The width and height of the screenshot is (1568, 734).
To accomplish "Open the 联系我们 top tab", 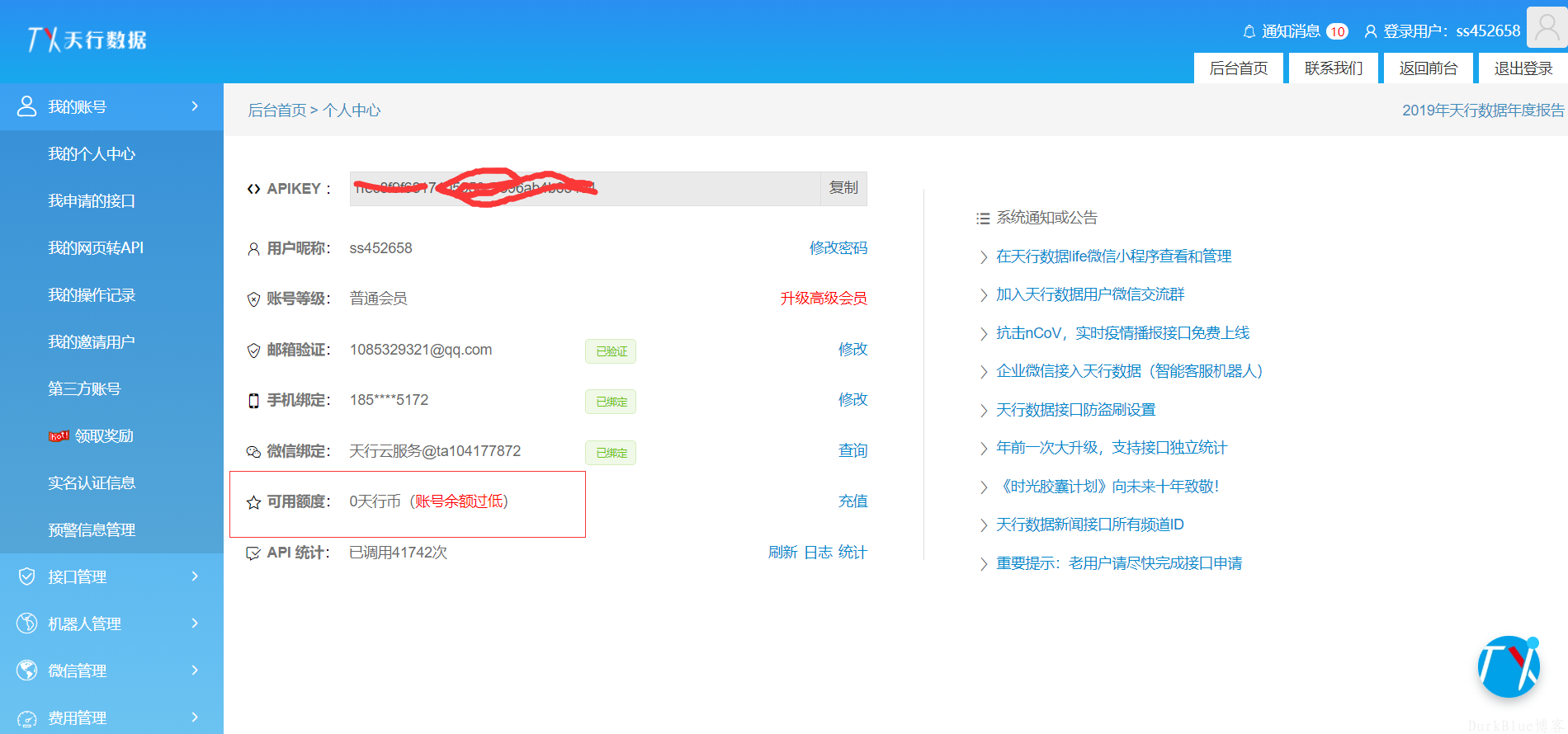I will coord(1334,68).
